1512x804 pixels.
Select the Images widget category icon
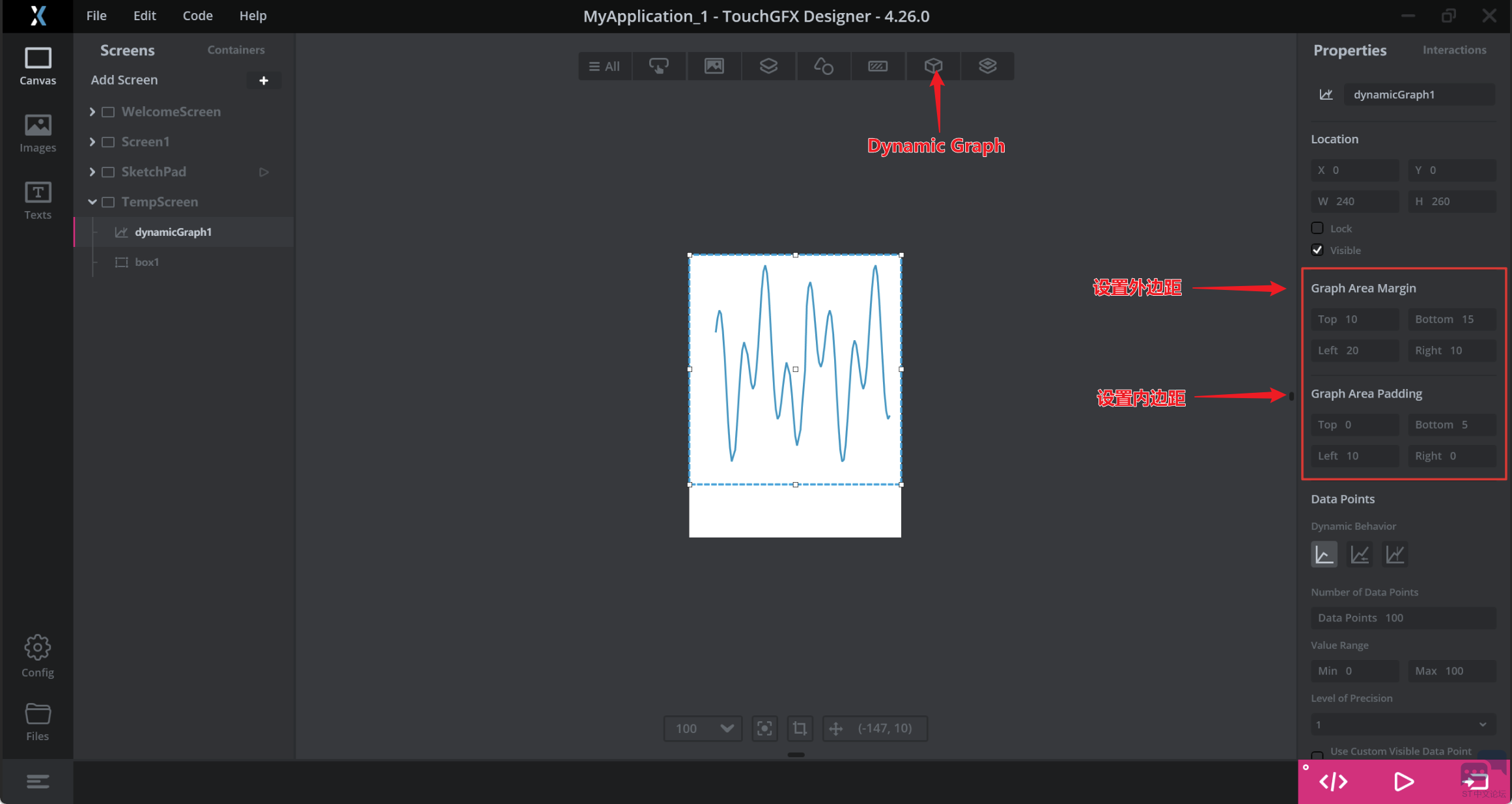714,66
